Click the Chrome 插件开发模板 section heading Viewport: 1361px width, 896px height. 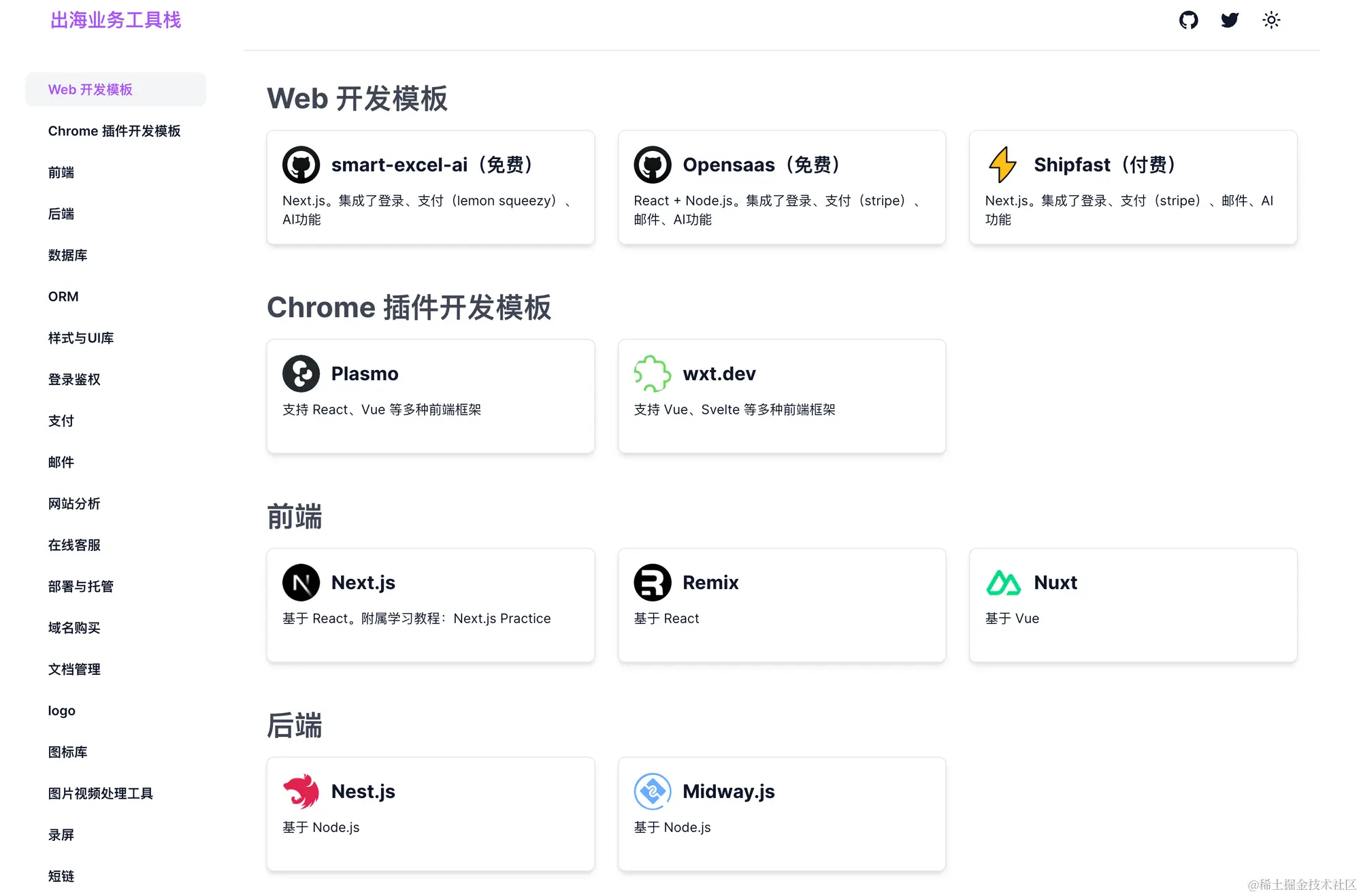[x=409, y=308]
